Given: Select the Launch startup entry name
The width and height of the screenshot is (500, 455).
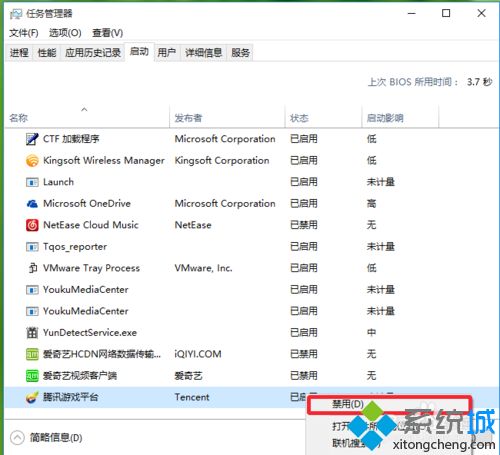Looking at the screenshot, I should pyautogui.click(x=58, y=182).
